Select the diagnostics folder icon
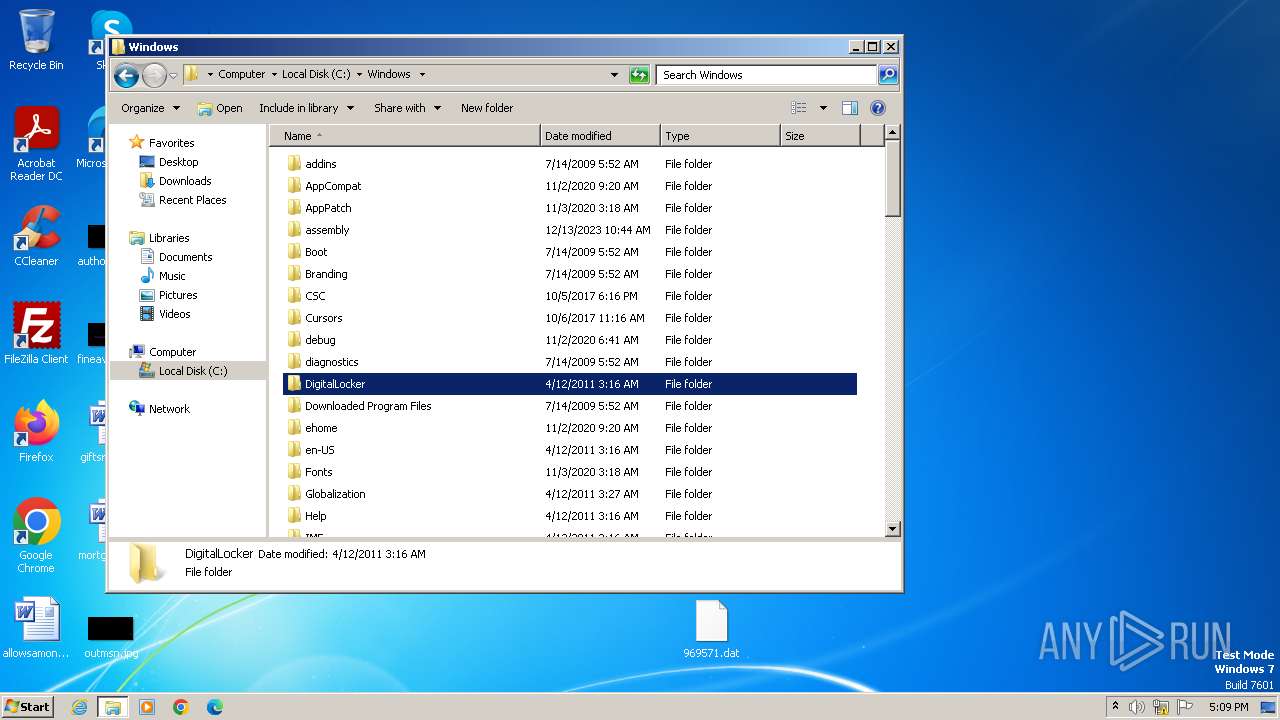Image resolution: width=1280 pixels, height=720 pixels. (294, 362)
